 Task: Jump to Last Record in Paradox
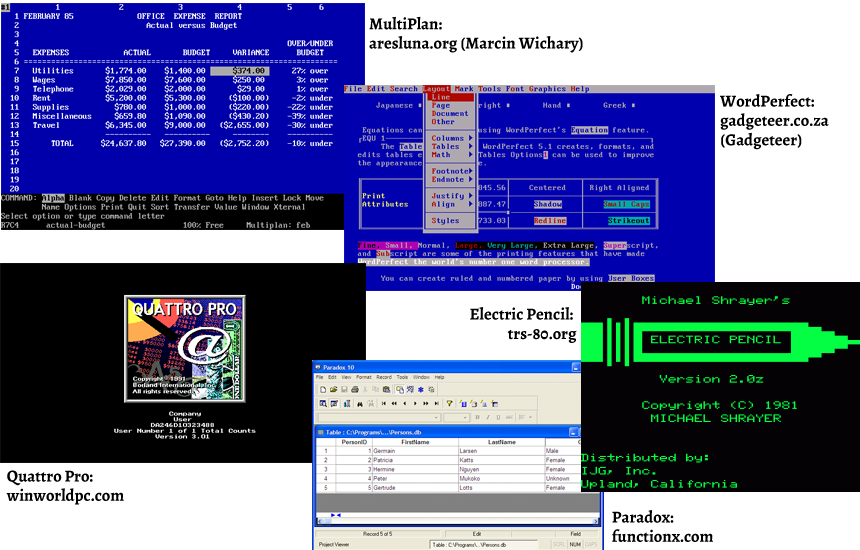(x=437, y=403)
